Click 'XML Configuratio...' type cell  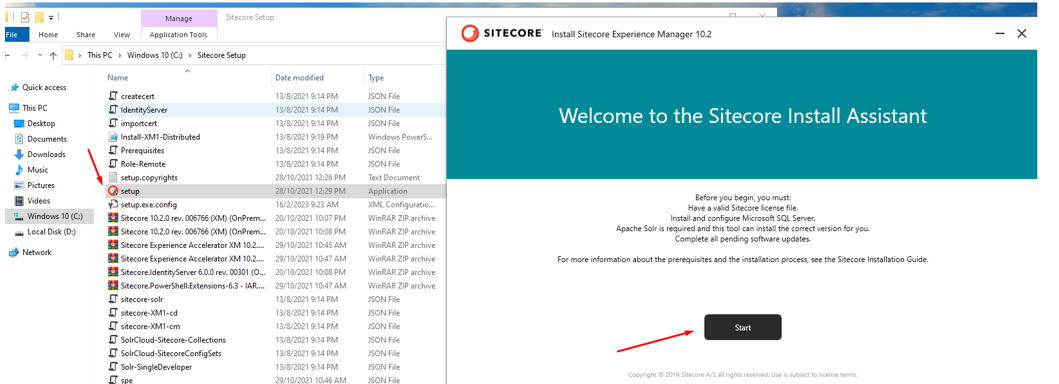pyautogui.click(x=402, y=204)
